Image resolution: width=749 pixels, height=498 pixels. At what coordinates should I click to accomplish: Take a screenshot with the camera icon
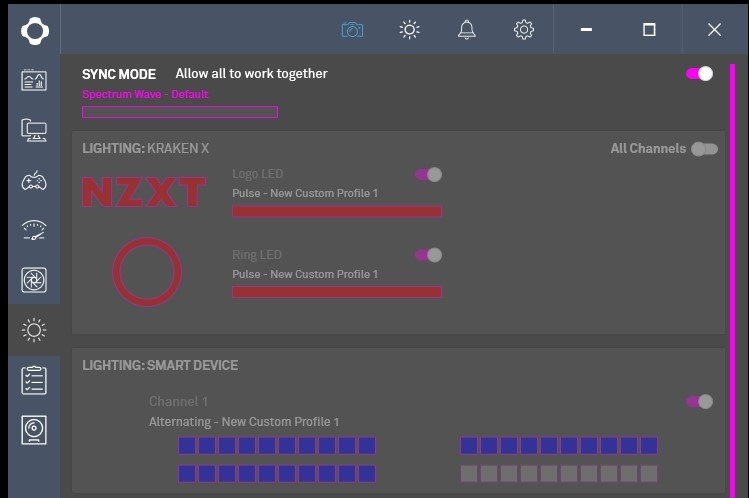tap(352, 30)
